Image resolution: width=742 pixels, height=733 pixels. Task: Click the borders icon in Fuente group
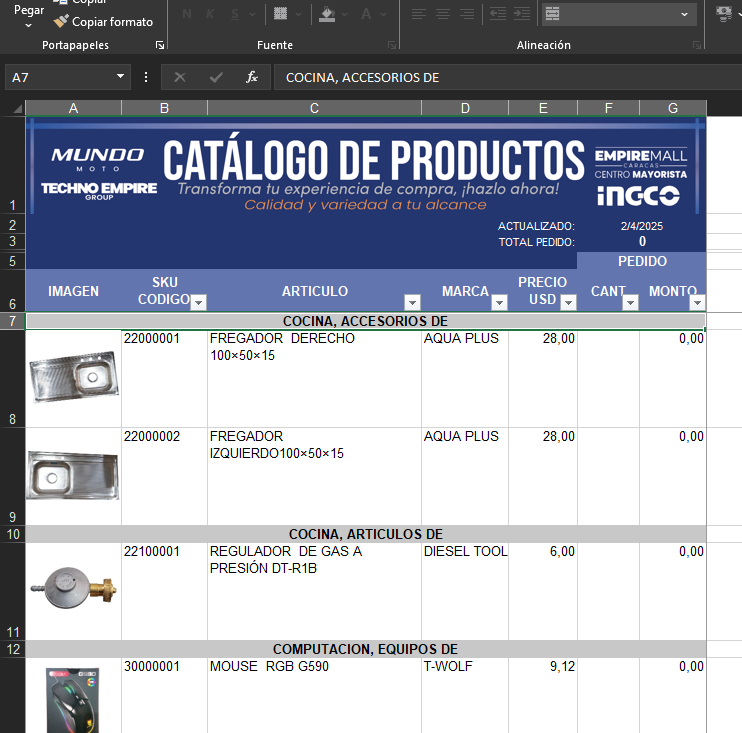click(x=280, y=14)
